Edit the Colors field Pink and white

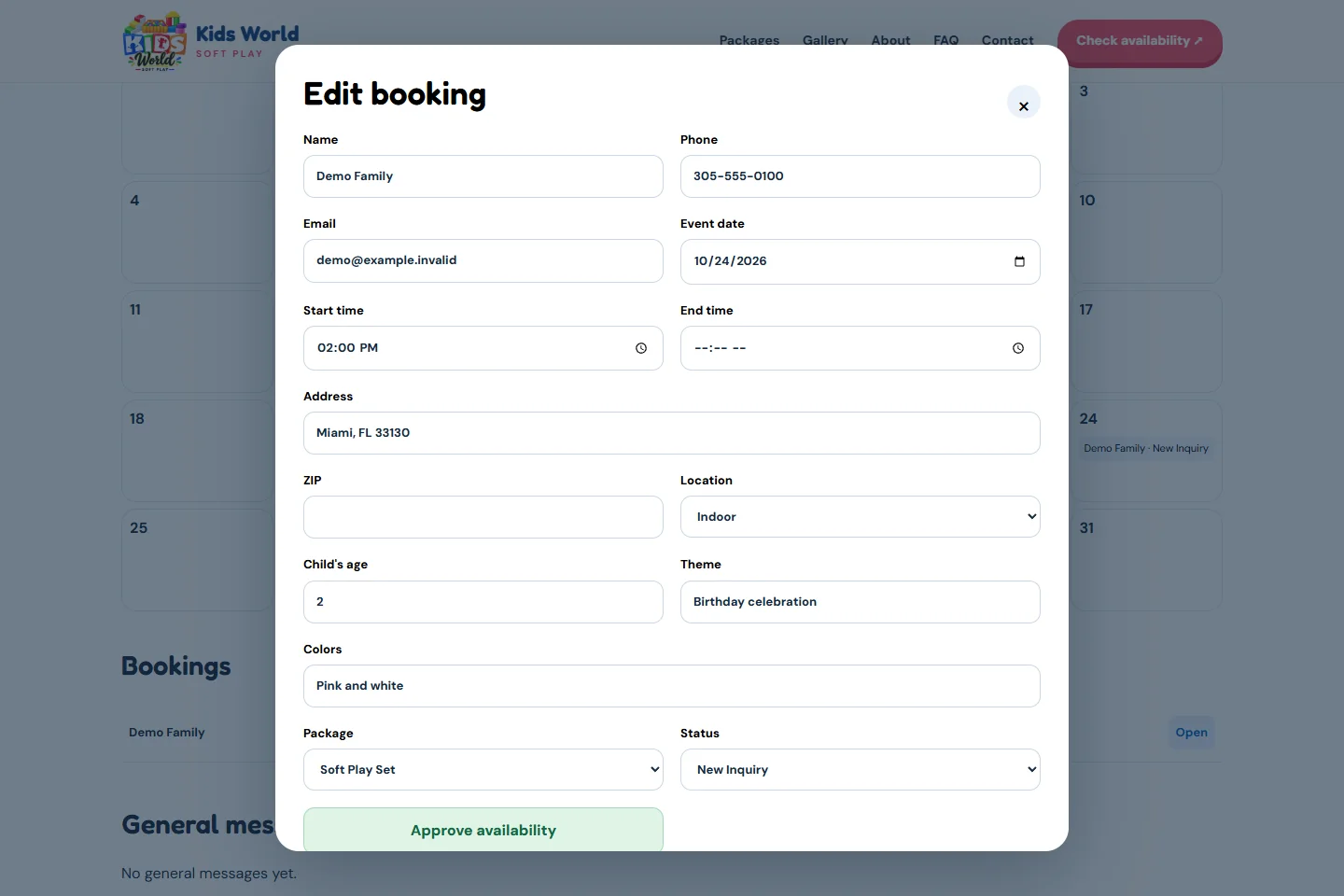click(x=672, y=686)
